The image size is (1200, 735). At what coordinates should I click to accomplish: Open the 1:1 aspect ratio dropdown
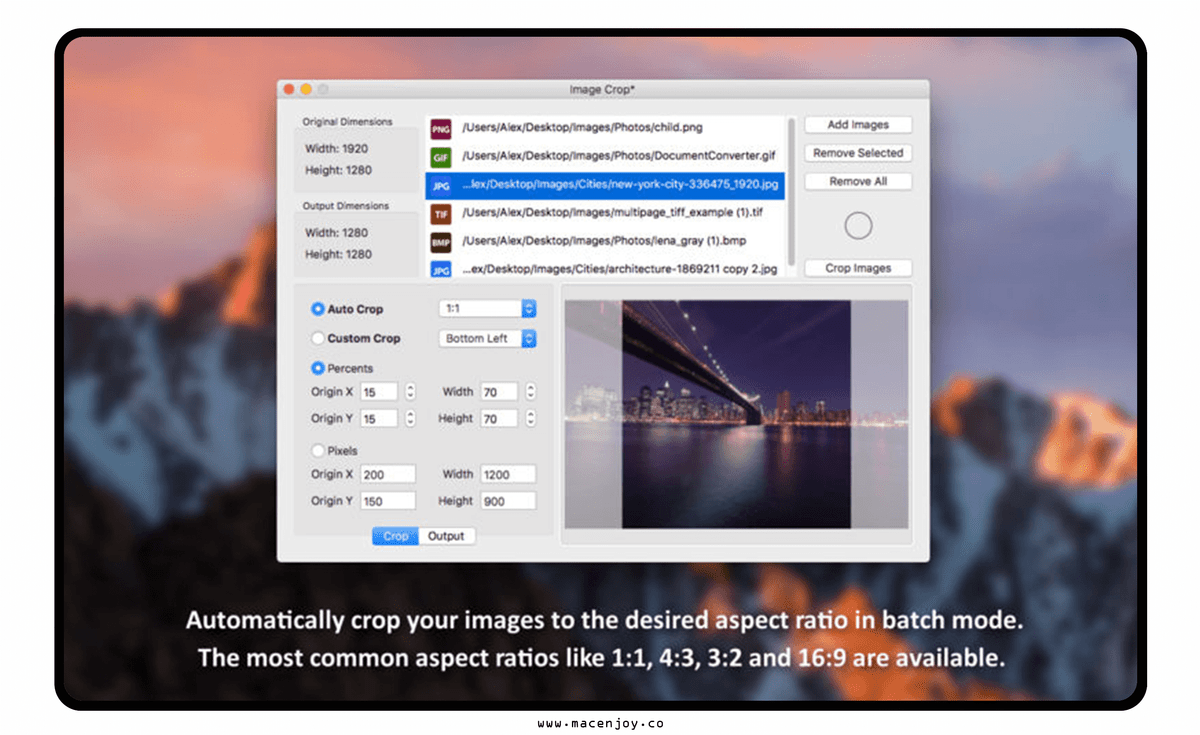point(488,309)
